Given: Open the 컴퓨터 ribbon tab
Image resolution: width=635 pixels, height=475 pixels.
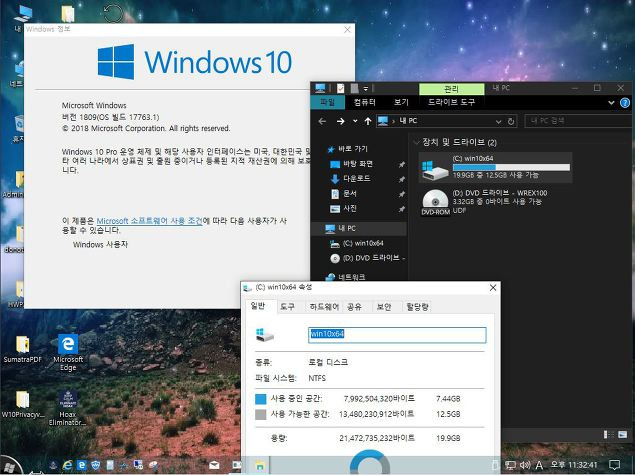Looking at the screenshot, I should click(x=364, y=102).
